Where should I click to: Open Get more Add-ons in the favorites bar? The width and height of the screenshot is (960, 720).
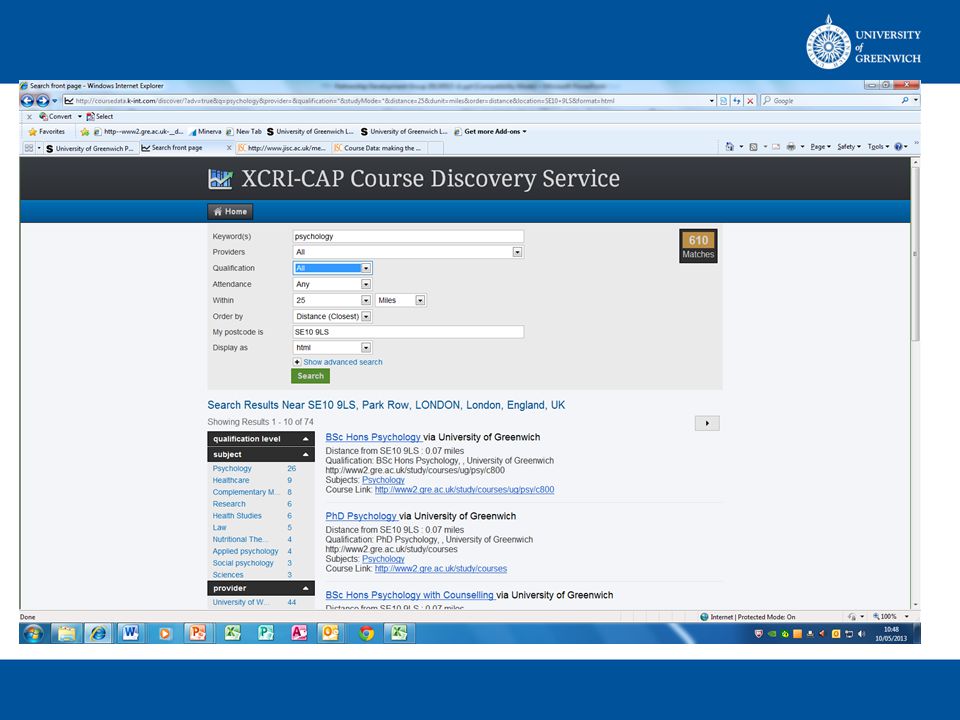490,132
